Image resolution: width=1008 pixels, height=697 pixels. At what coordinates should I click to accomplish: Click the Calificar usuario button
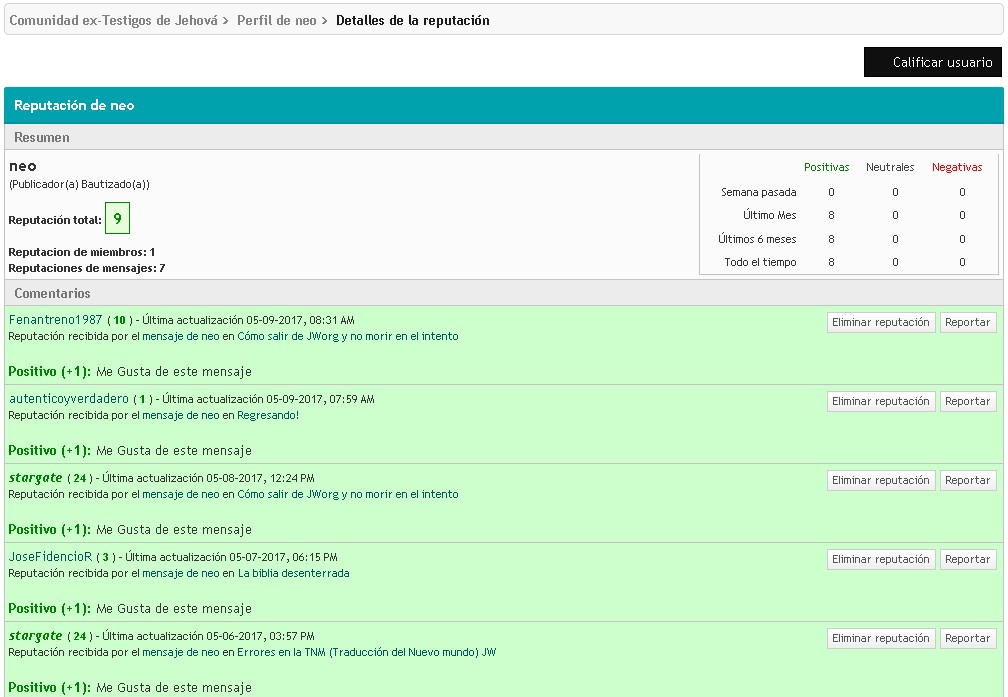tap(933, 62)
